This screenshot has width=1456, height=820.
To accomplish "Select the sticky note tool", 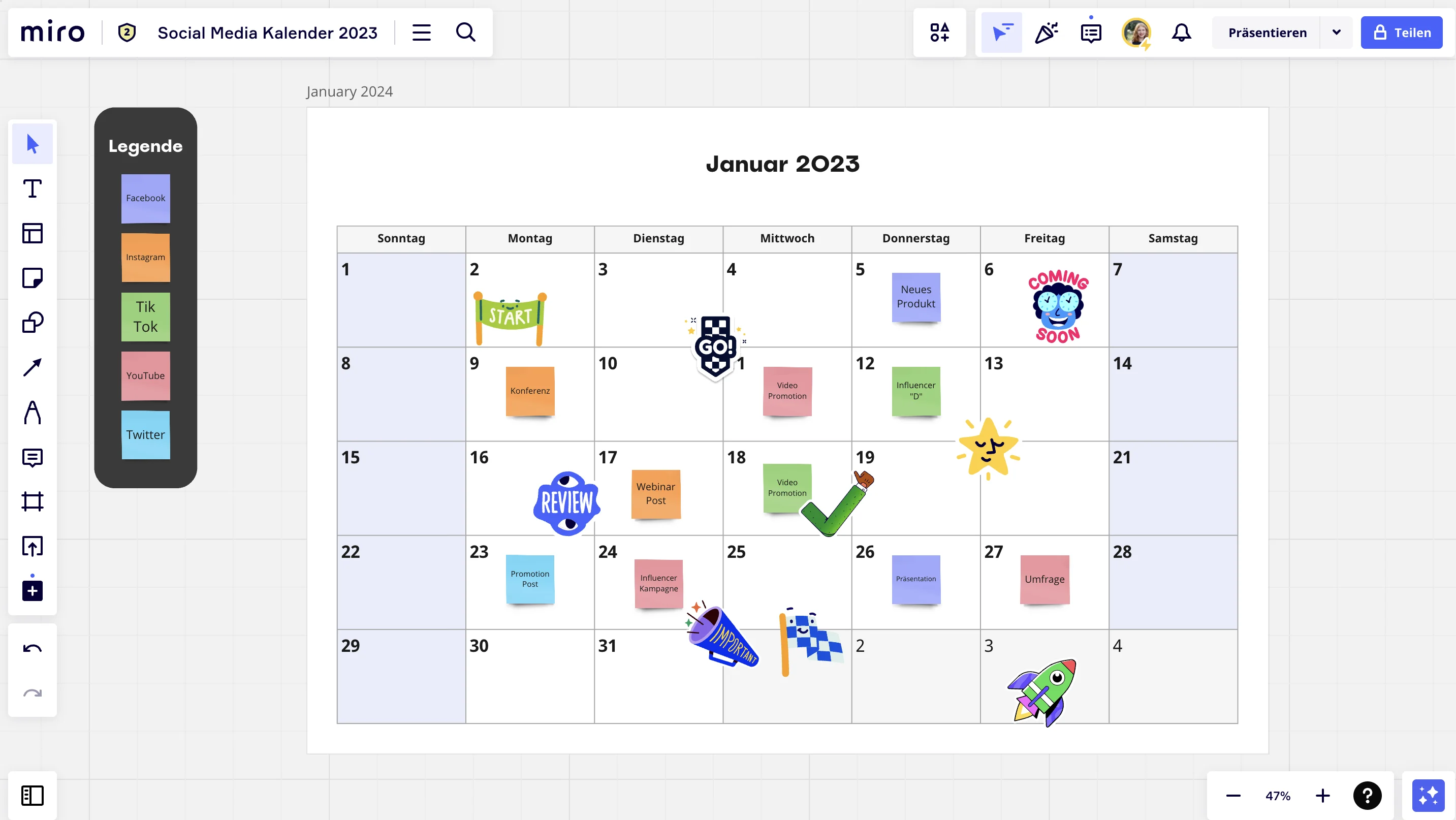I will tap(33, 278).
